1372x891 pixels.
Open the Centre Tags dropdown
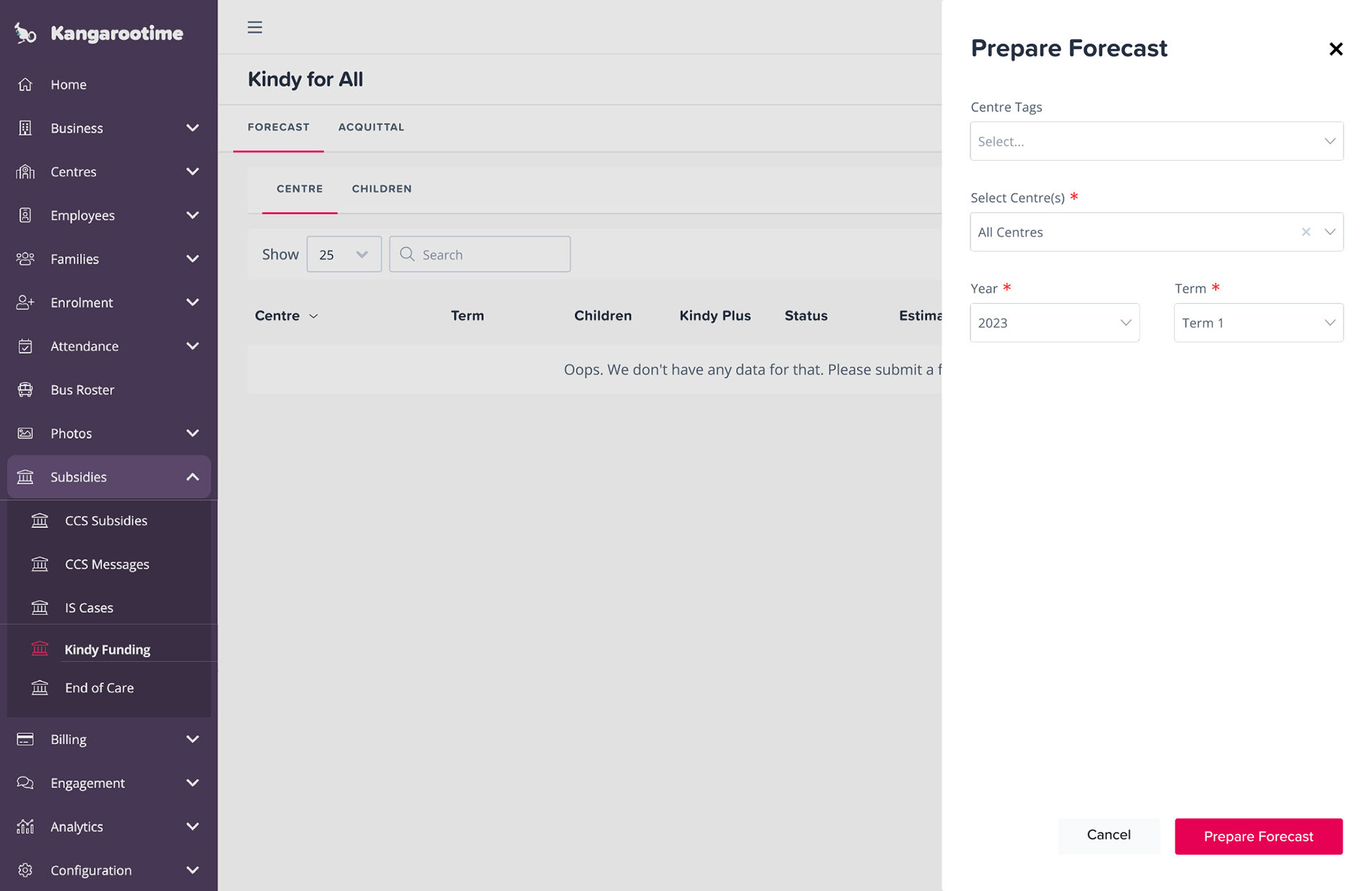coord(1156,141)
